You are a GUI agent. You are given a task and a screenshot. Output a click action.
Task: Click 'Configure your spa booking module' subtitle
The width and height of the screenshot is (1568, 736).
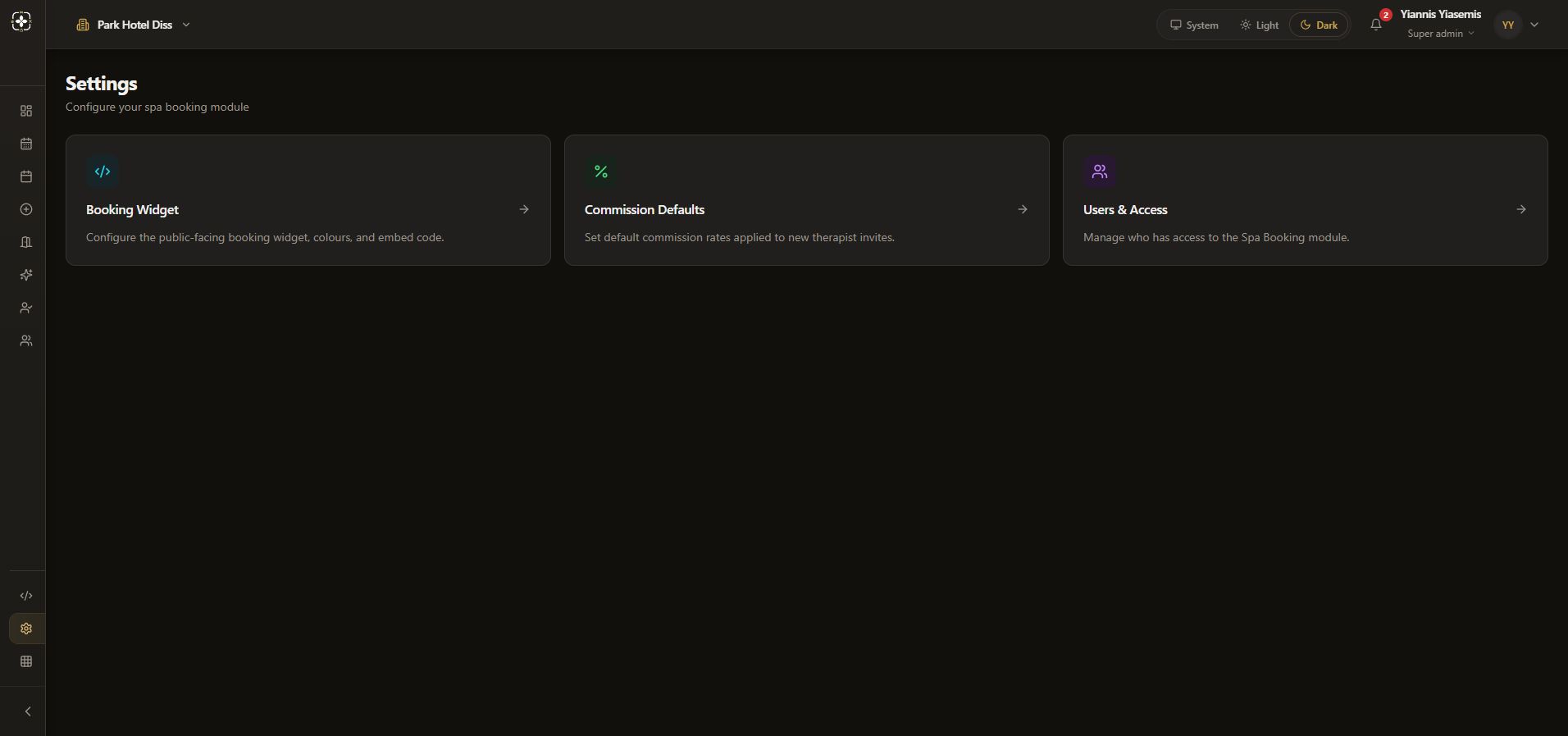click(157, 107)
